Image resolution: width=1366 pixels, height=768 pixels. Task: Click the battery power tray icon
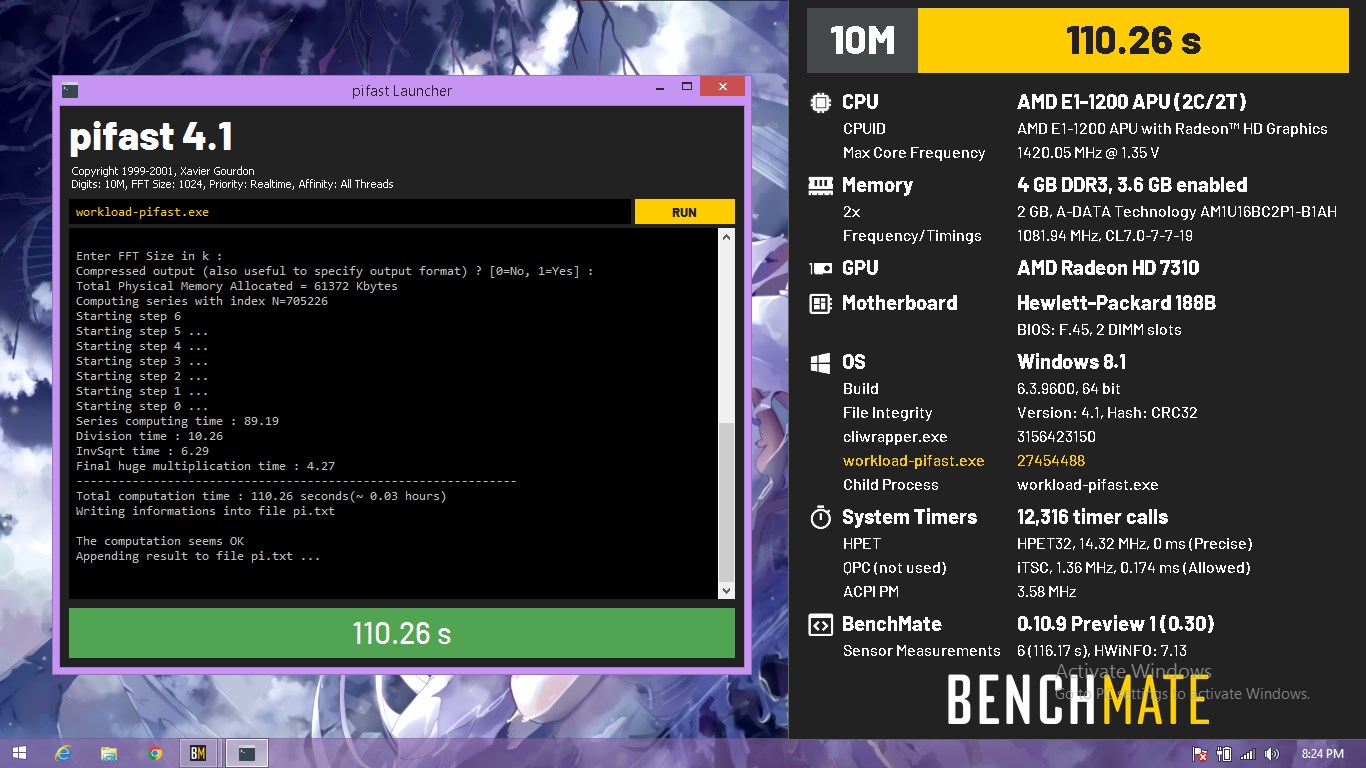[x=1224, y=754]
